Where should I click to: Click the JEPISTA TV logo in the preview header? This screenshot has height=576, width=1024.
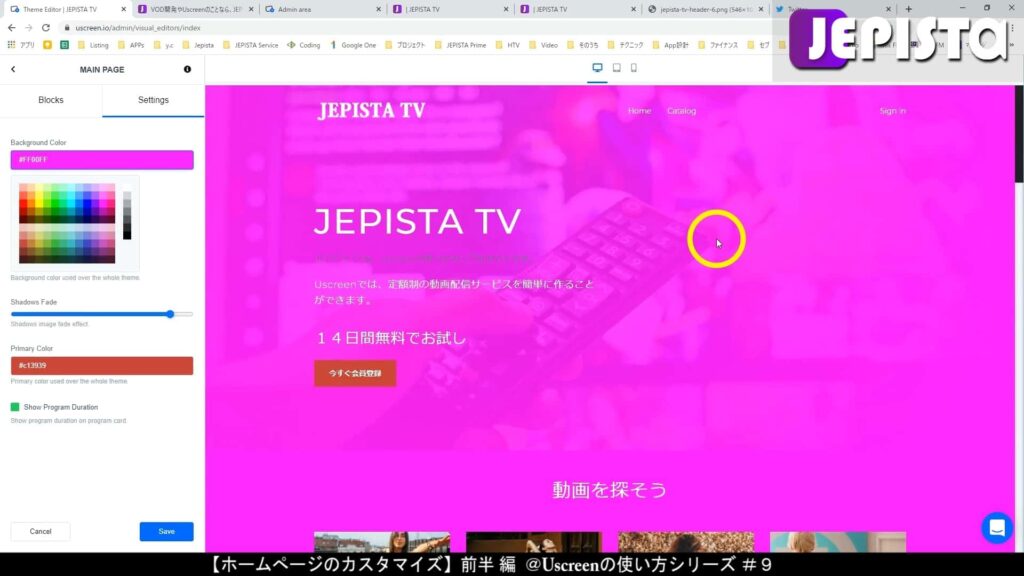click(372, 110)
